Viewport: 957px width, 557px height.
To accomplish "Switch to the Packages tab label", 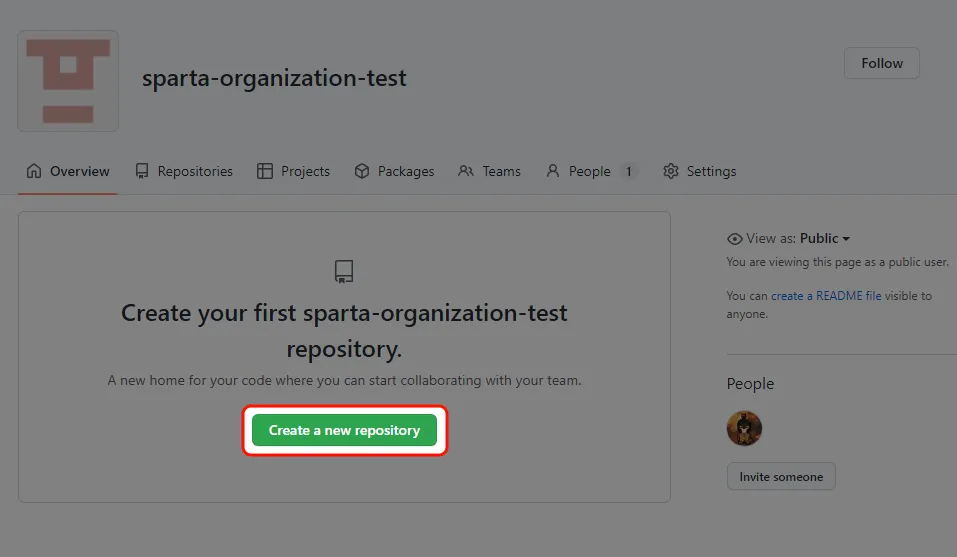I will click(406, 171).
